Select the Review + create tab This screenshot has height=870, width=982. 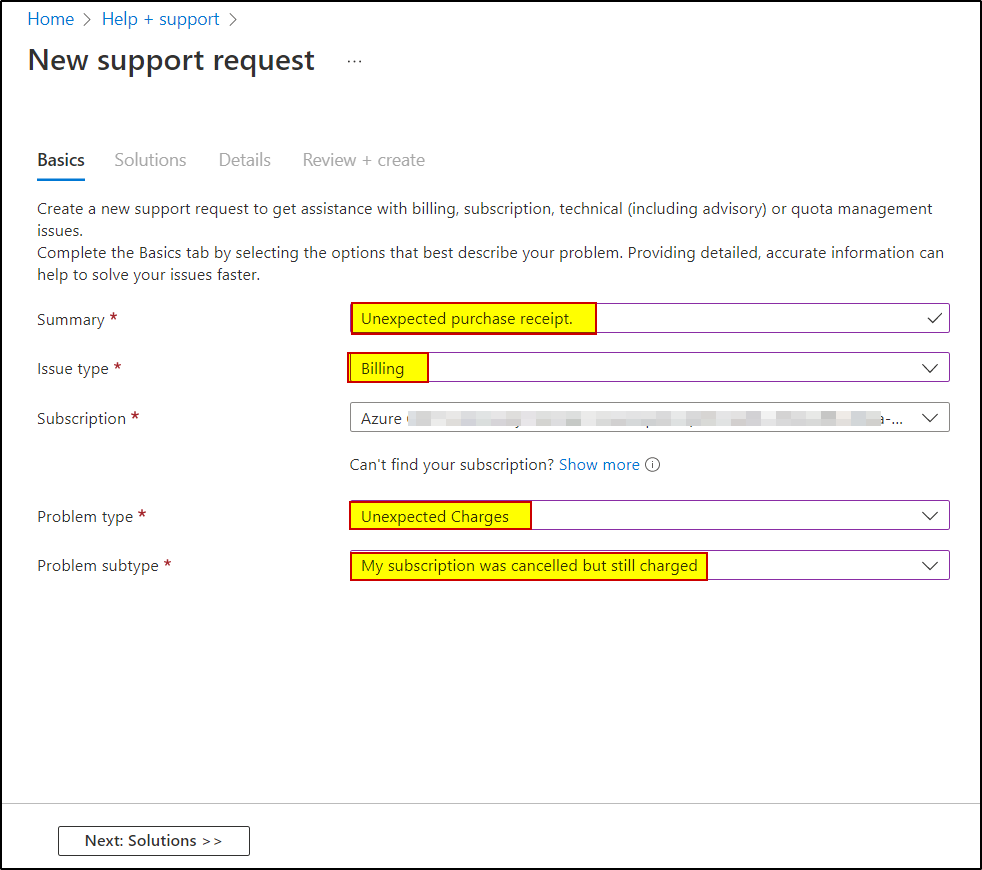pyautogui.click(x=363, y=160)
